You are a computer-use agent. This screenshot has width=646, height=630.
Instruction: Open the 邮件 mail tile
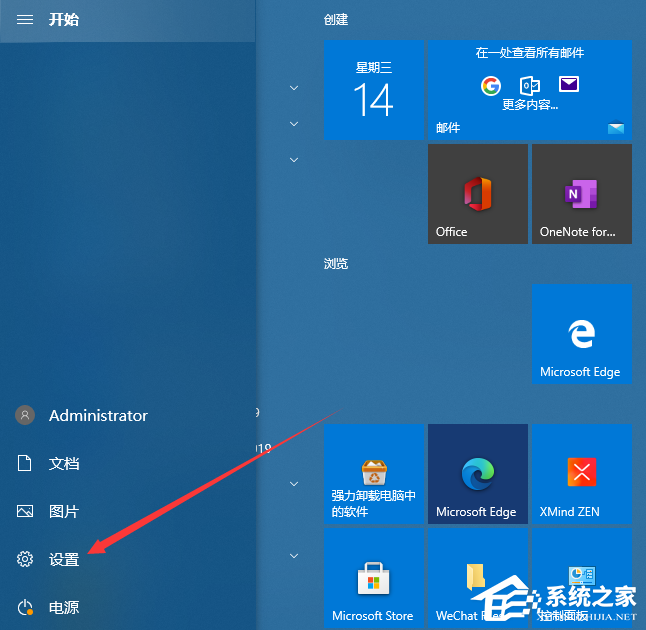529,90
